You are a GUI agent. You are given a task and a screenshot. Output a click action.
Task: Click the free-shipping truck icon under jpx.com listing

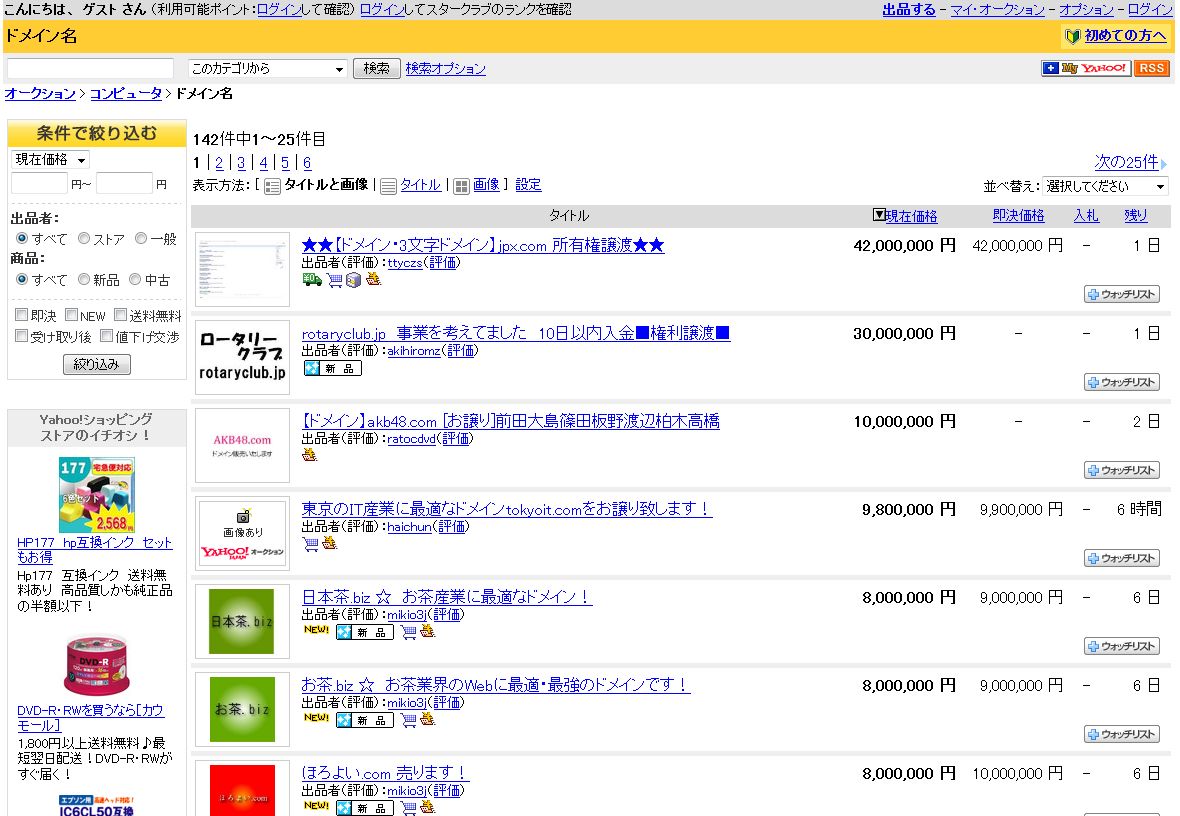coord(312,280)
